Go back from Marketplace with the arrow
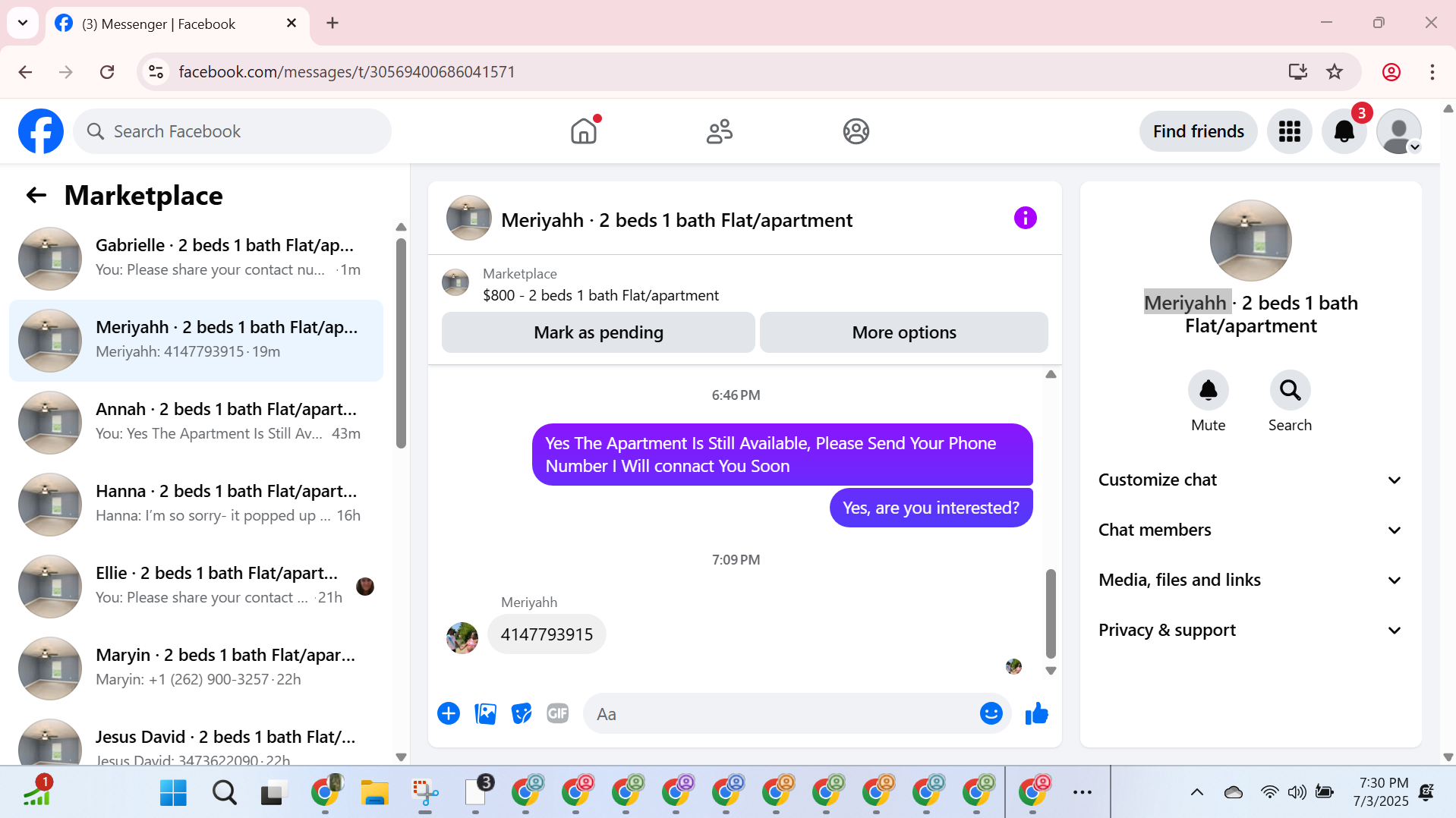This screenshot has width=1456, height=818. tap(36, 196)
